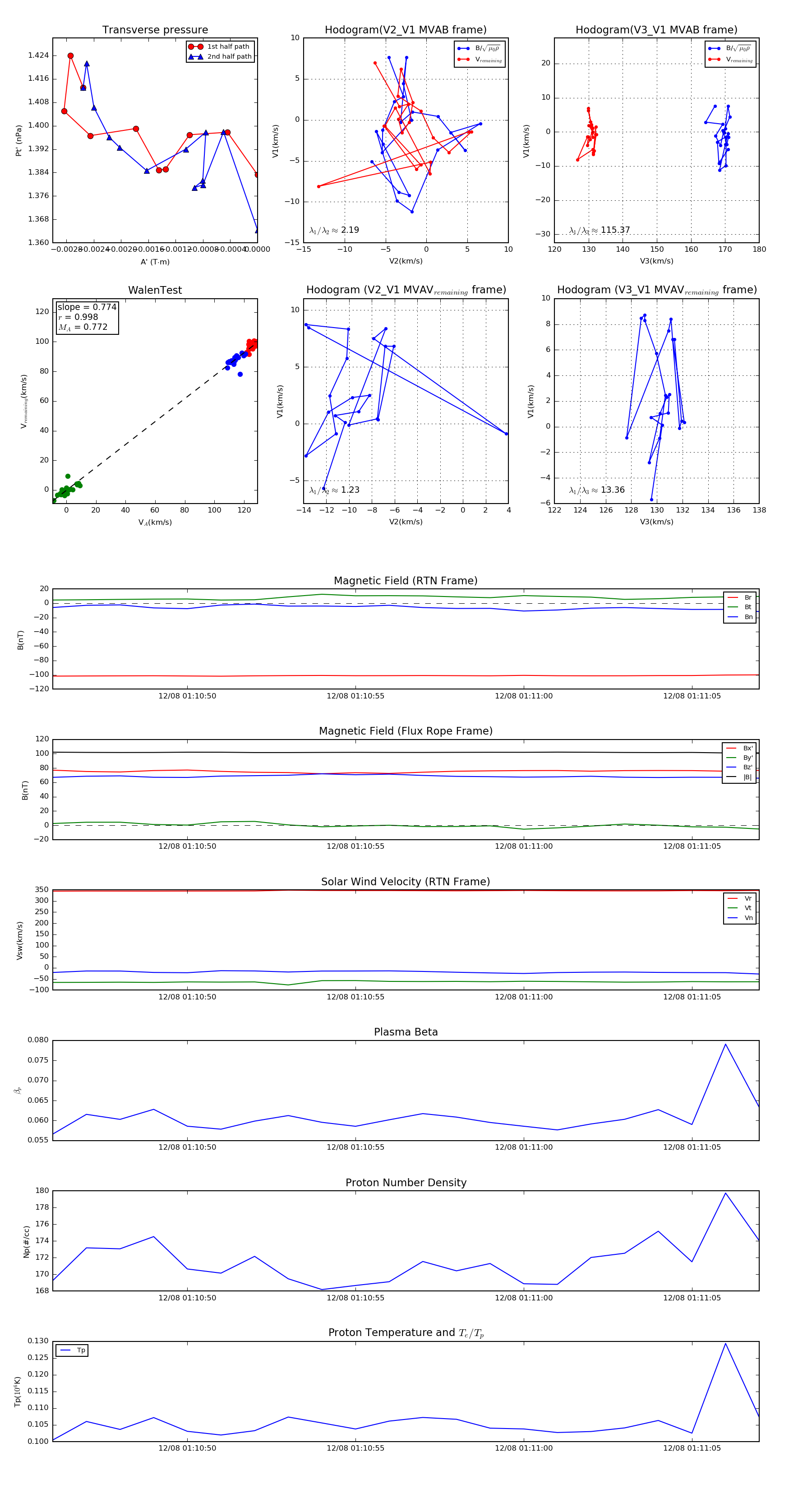
Task: Click 'M_A = 0.772' annotation in WalenTest
Action: click(x=83, y=327)
